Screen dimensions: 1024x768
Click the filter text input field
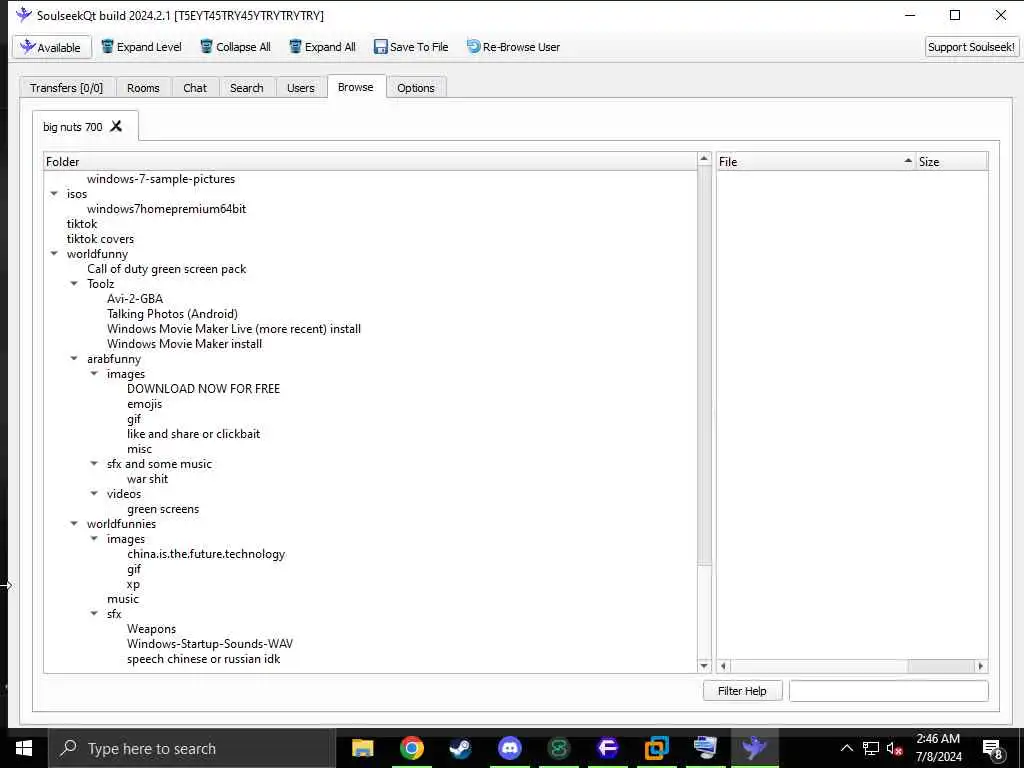click(x=888, y=691)
